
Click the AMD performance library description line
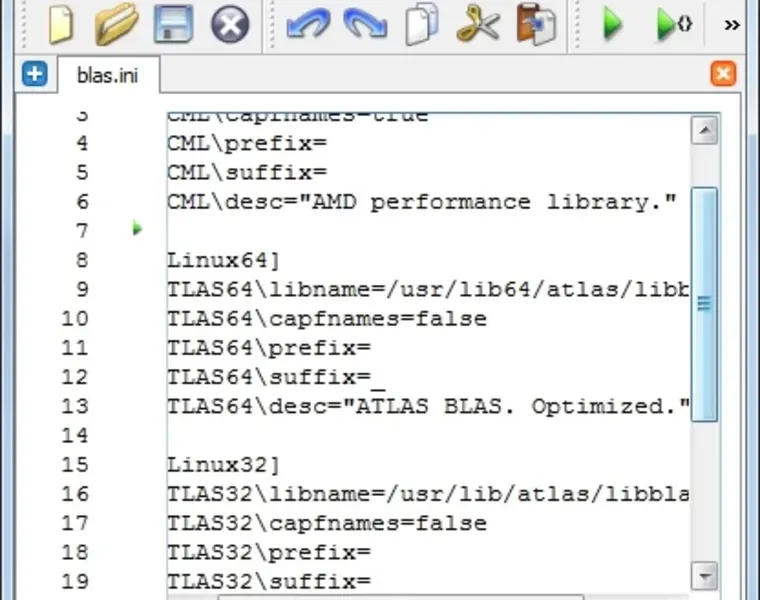[x=422, y=202]
